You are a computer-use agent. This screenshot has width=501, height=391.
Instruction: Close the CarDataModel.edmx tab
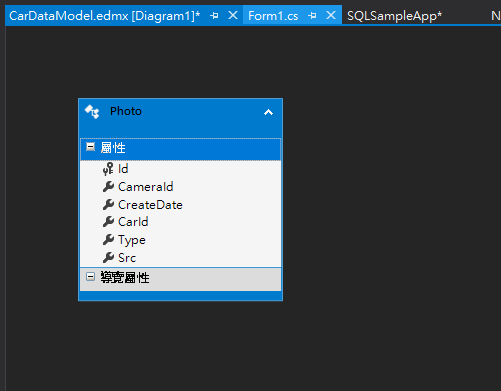point(233,15)
